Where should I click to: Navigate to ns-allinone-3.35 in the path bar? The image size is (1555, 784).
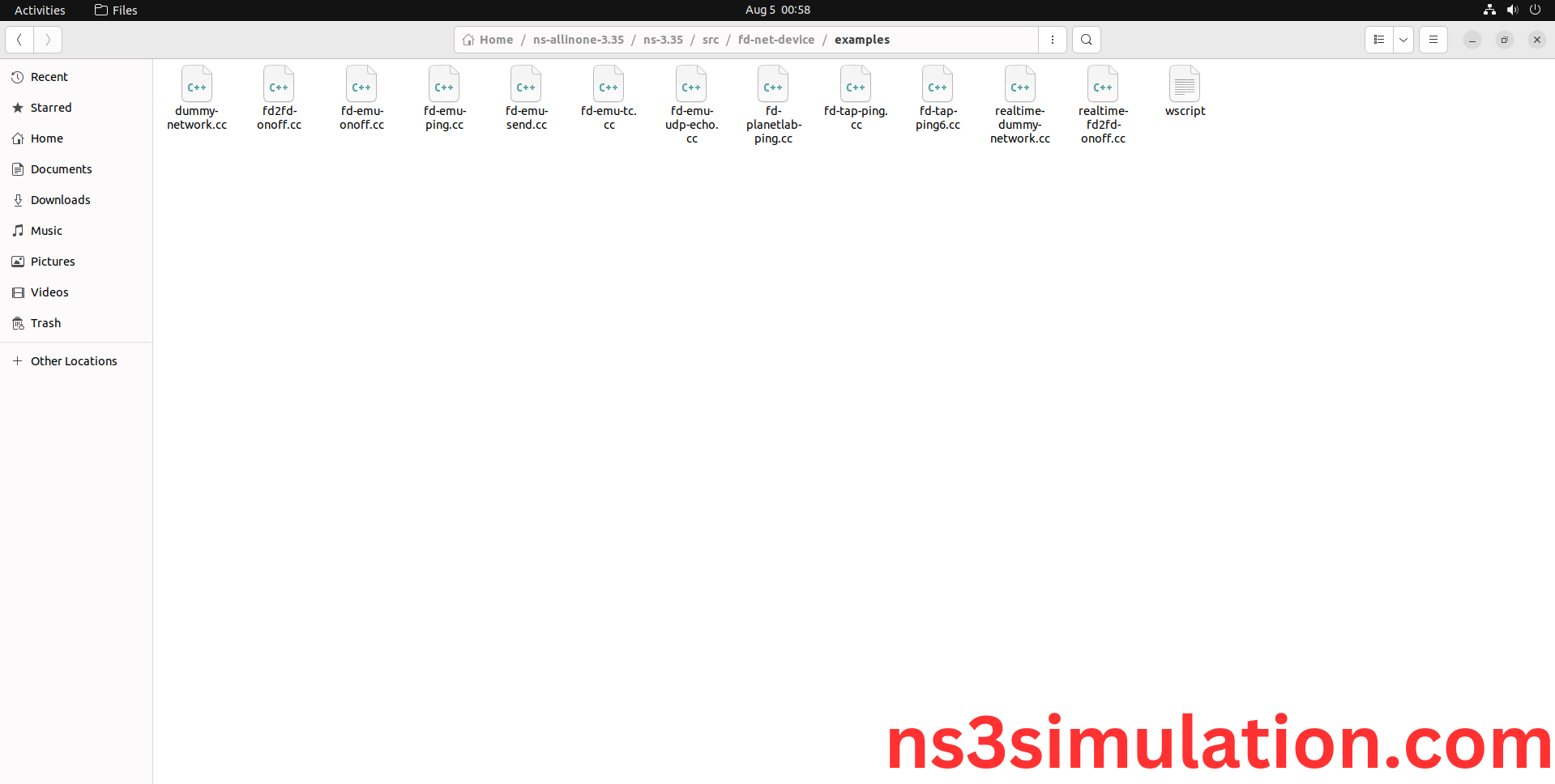(x=578, y=40)
